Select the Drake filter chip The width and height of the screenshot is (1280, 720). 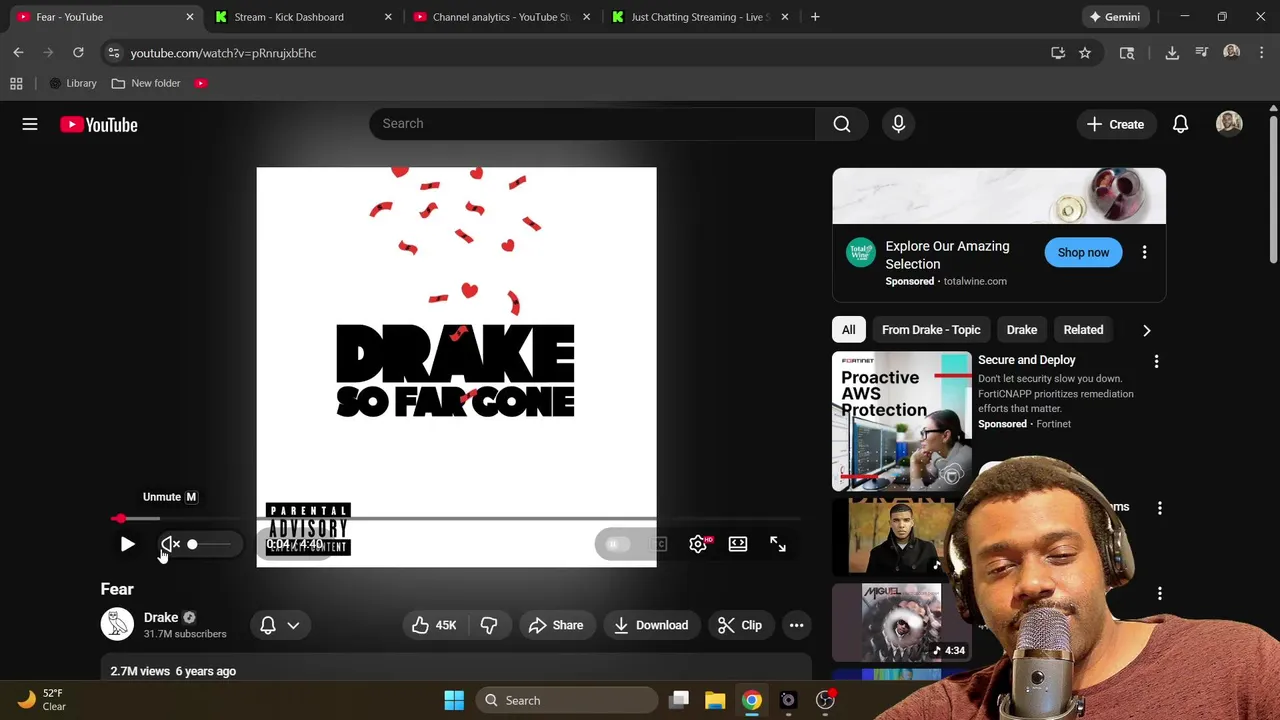coord(1022,330)
